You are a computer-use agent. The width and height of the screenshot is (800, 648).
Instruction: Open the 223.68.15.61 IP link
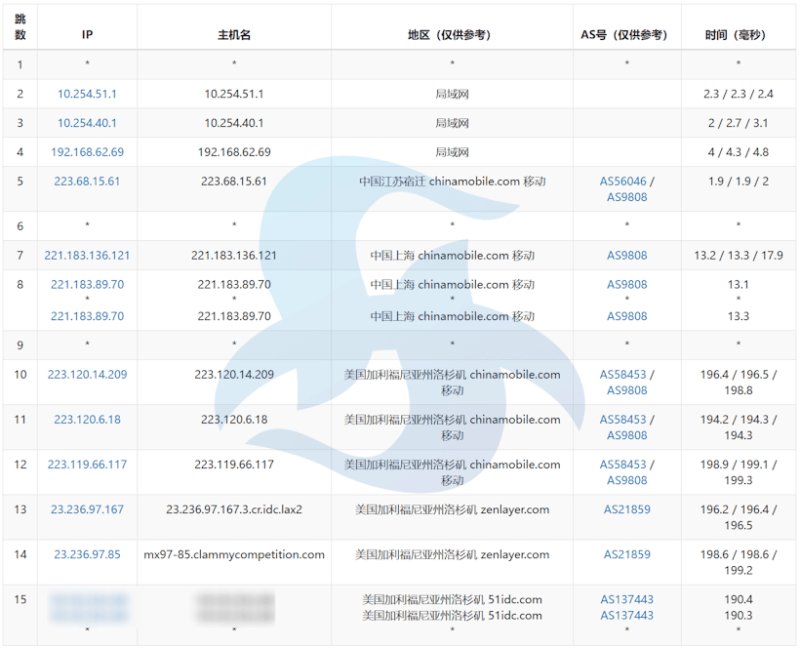(87, 181)
